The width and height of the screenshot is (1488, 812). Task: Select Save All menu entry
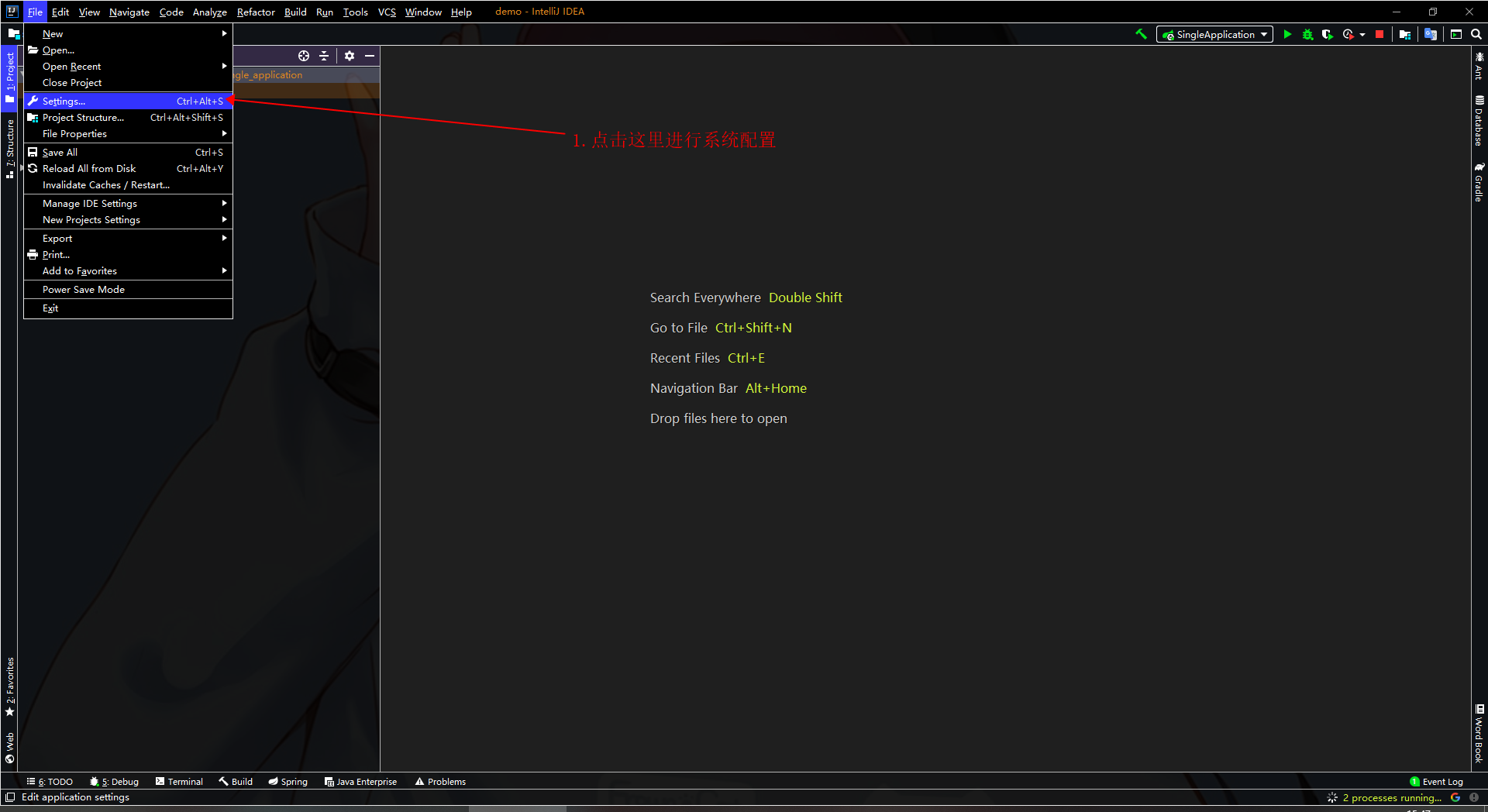tap(128, 152)
